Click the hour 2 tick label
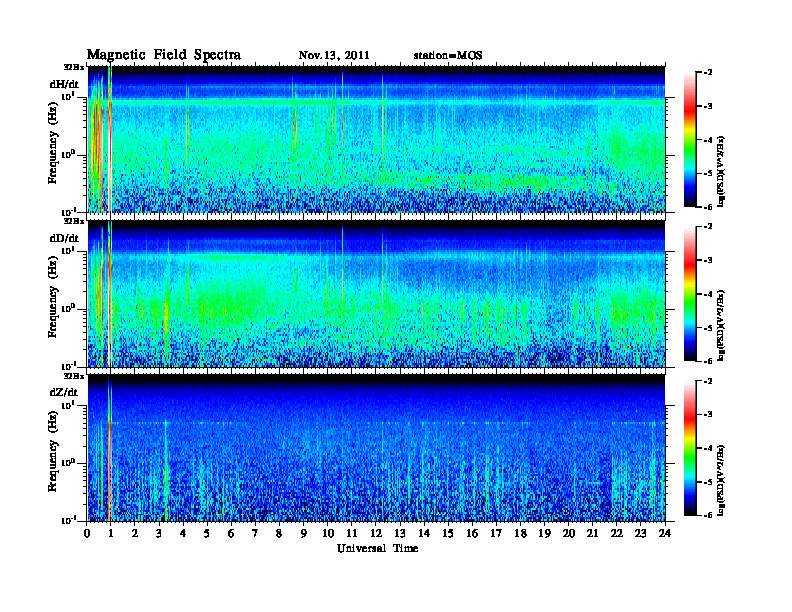This screenshot has height=612, width=792. pyautogui.click(x=135, y=533)
